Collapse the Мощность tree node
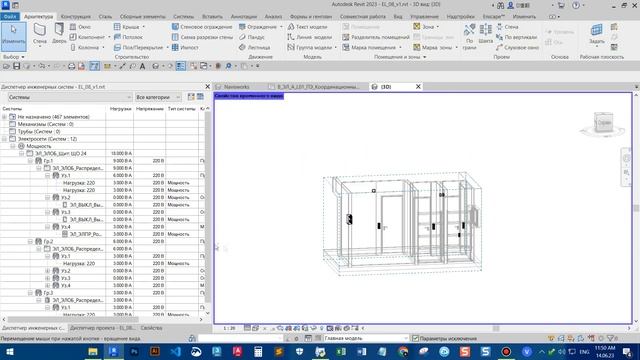This screenshot has width=640, height=360. [x=13, y=146]
